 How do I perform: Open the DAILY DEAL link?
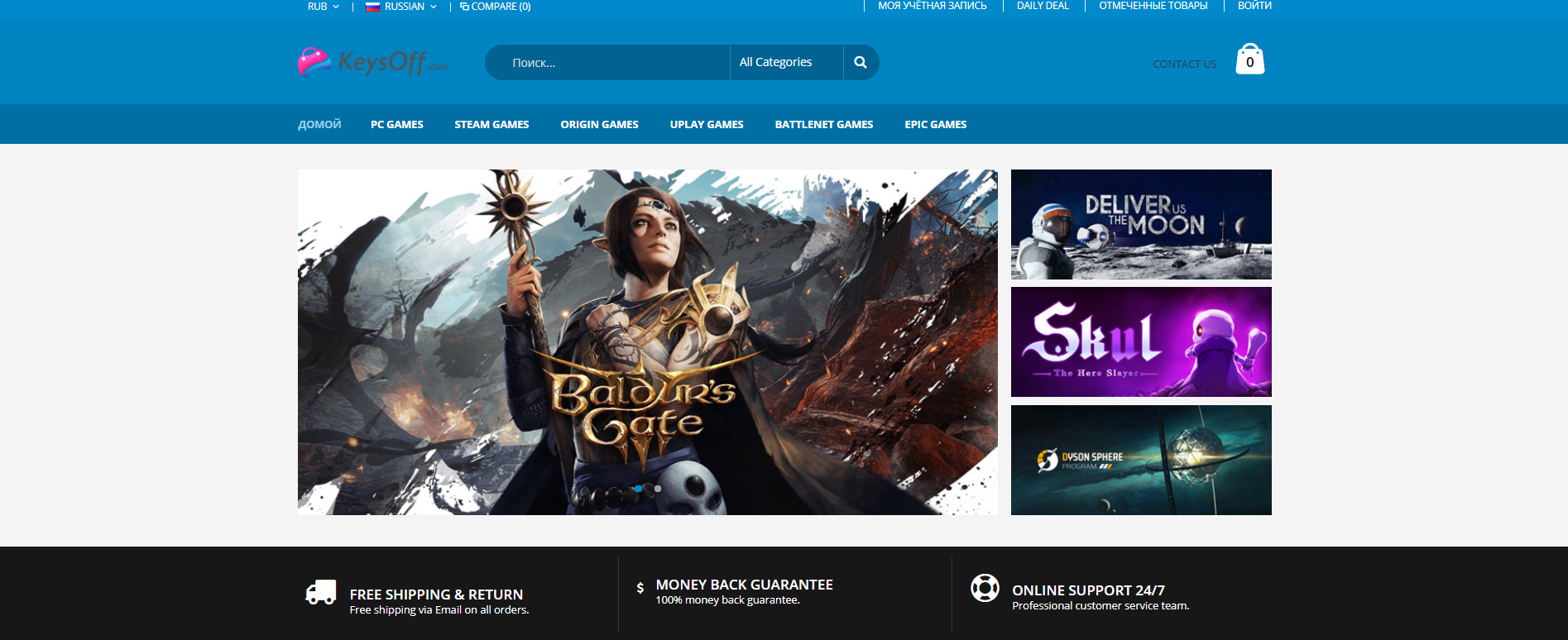click(1043, 6)
